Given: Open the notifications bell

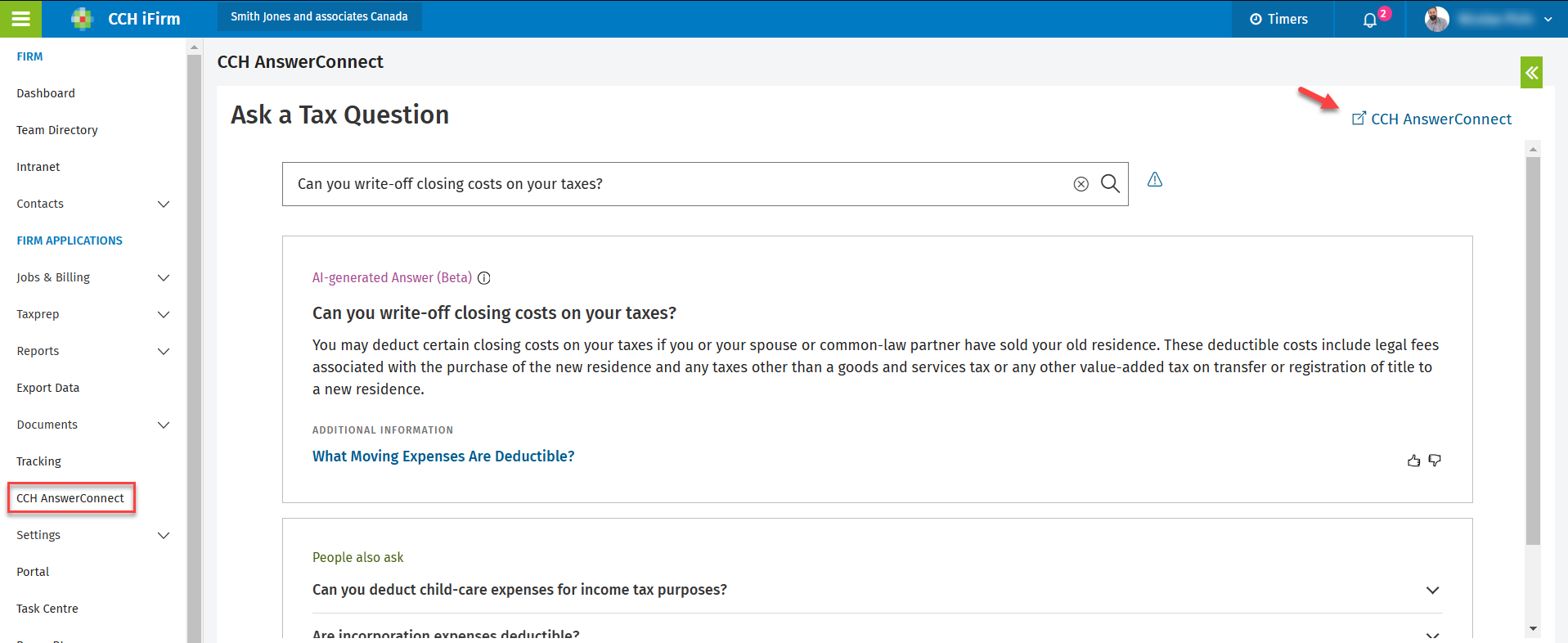Looking at the screenshot, I should (x=1370, y=20).
